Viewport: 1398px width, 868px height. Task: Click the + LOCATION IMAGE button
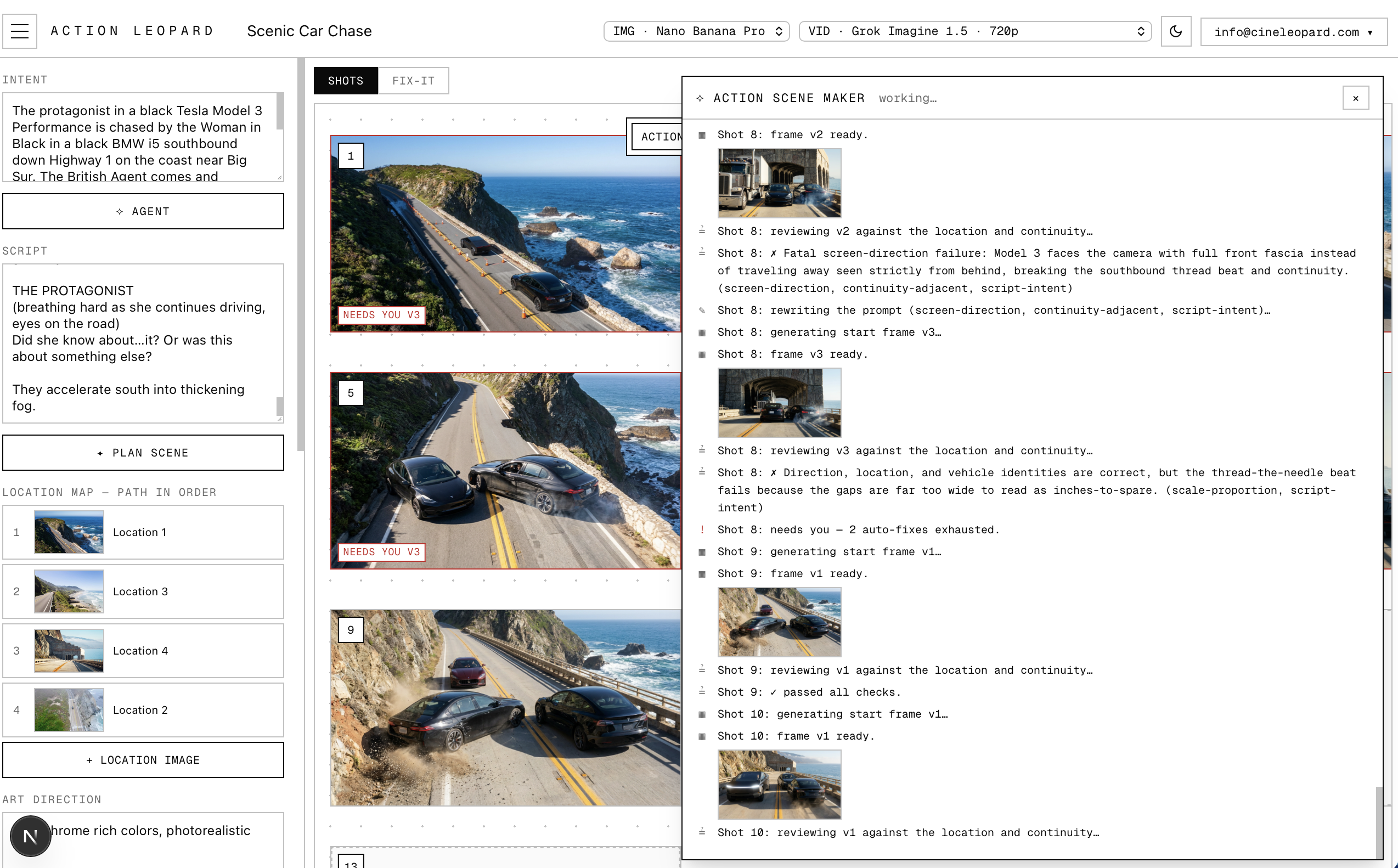(143, 759)
